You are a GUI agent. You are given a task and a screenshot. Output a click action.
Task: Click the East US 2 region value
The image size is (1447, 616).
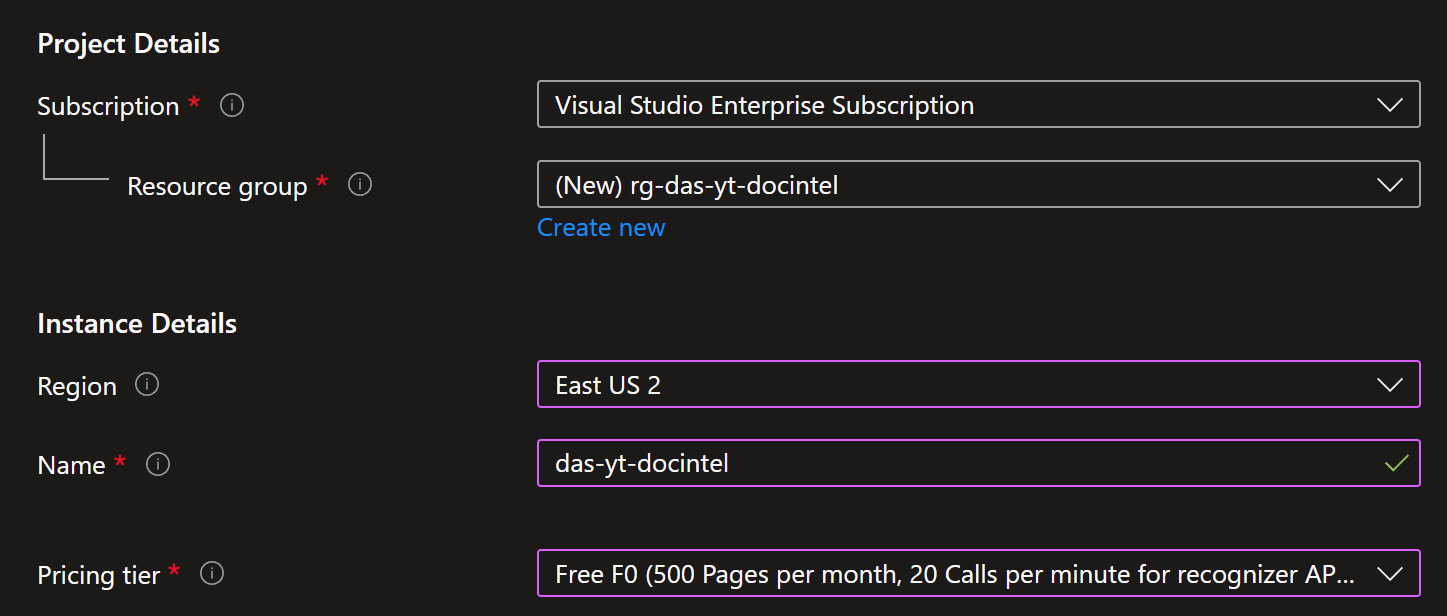click(x=607, y=384)
